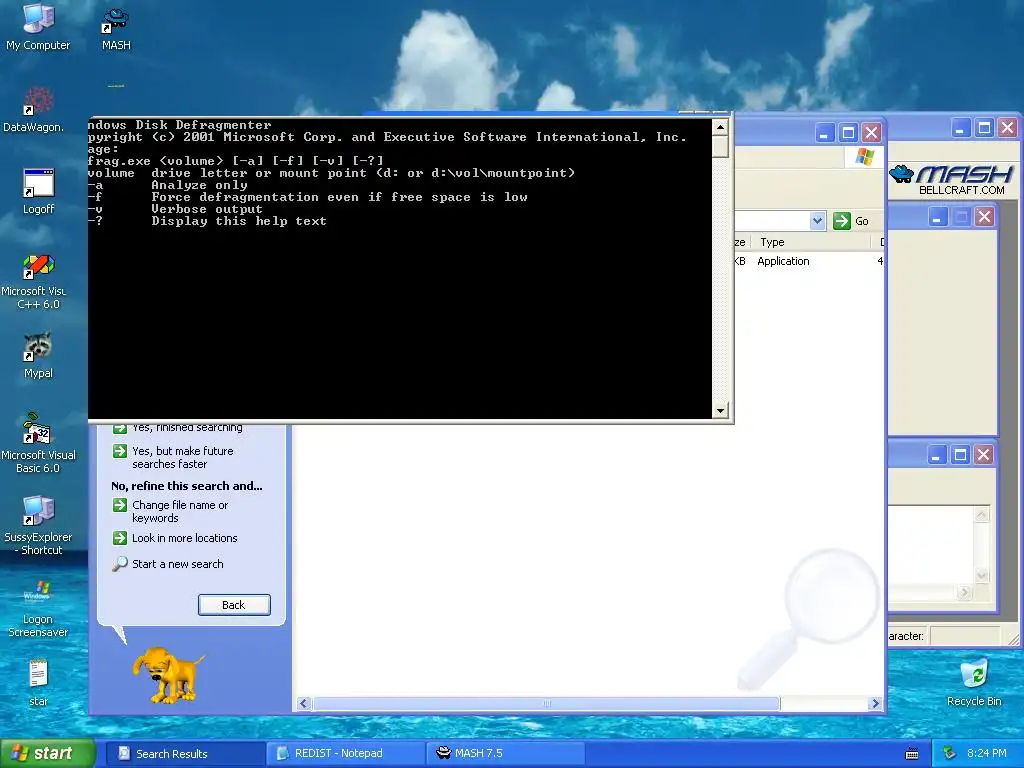Choose Look in more locations
The width and height of the screenshot is (1024, 768).
[185, 538]
